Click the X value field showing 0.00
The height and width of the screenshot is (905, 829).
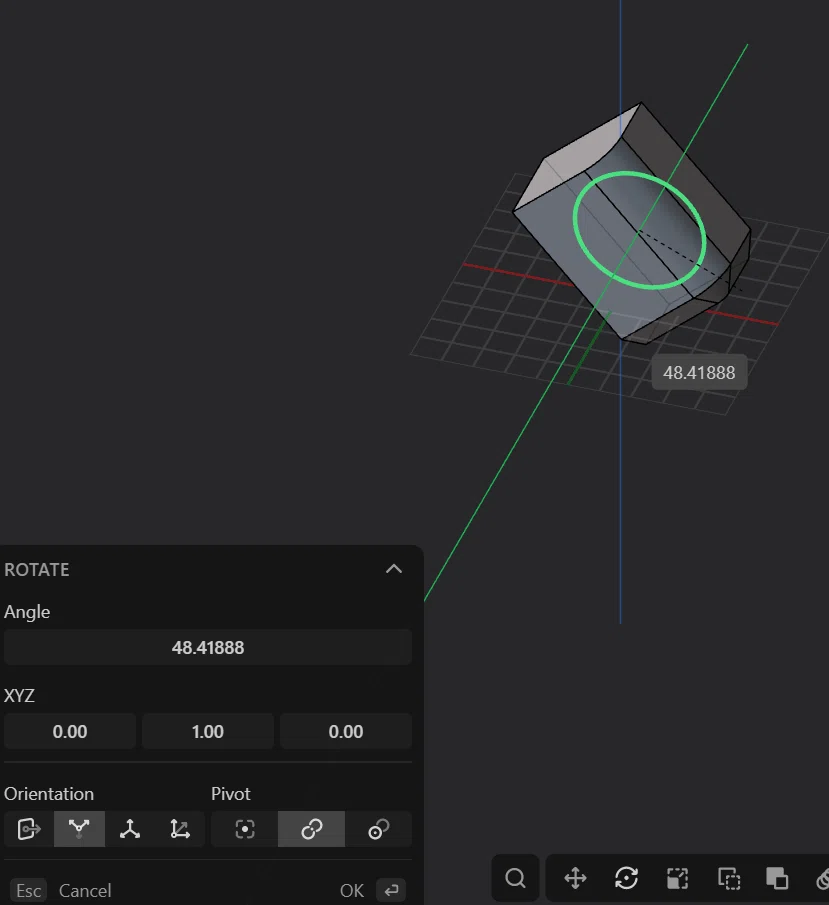pyautogui.click(x=70, y=731)
